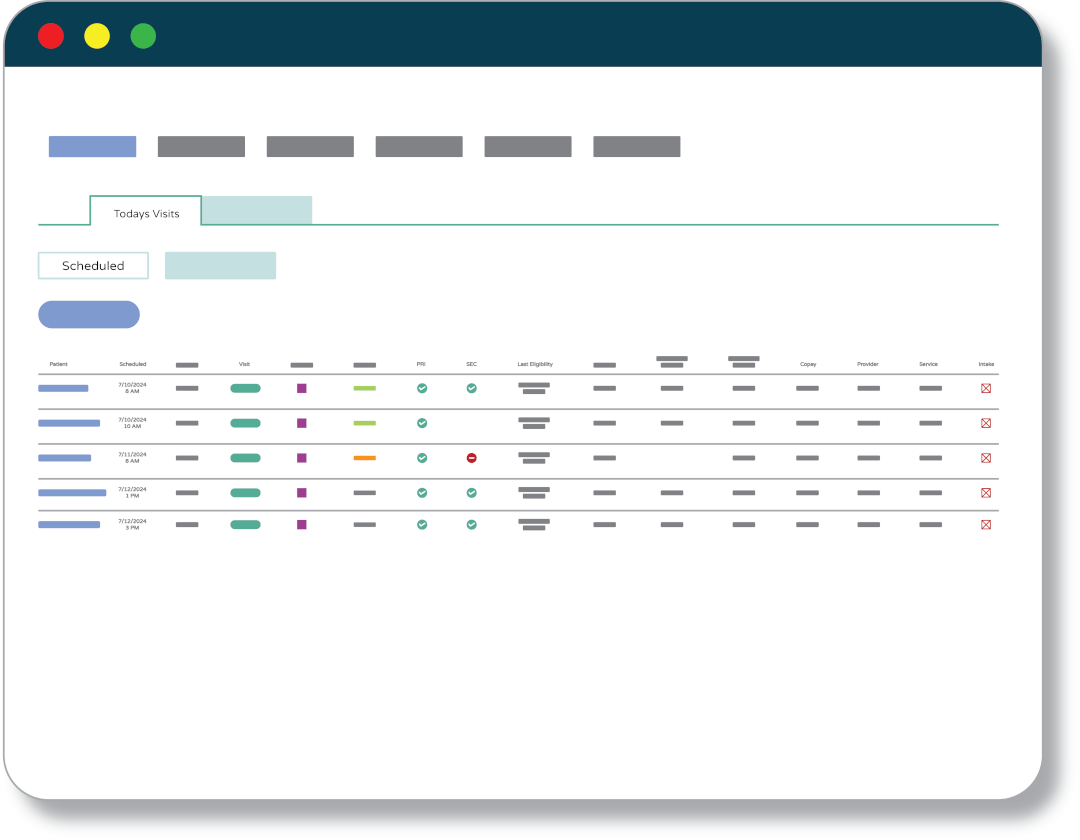Click the Intake icon for 7/10/2024 8 AM visit
Viewport: 1080px width, 840px height.
click(985, 388)
